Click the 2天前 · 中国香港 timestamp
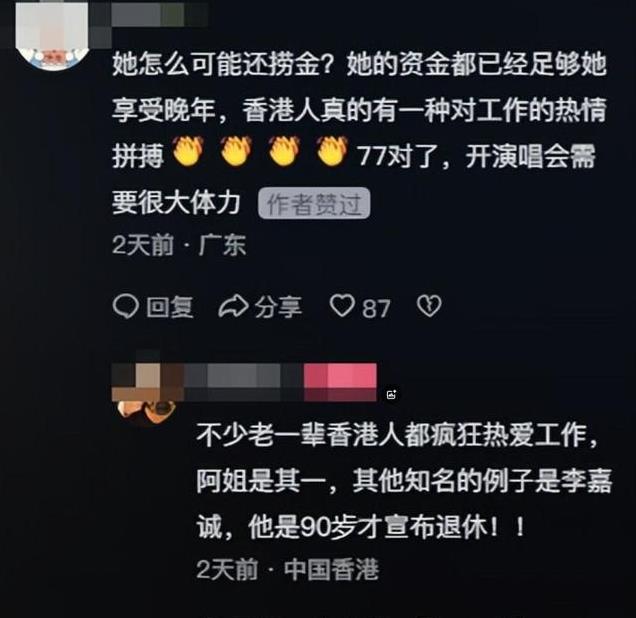Viewport: 636px width, 618px height. click(x=288, y=569)
